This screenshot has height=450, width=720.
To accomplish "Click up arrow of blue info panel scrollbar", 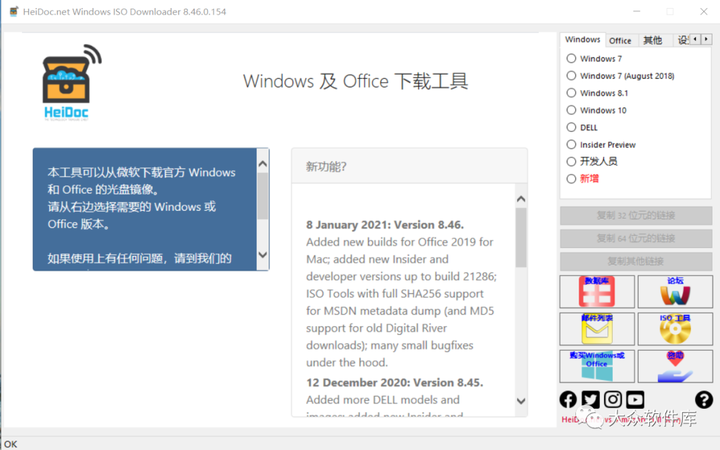I will [263, 164].
